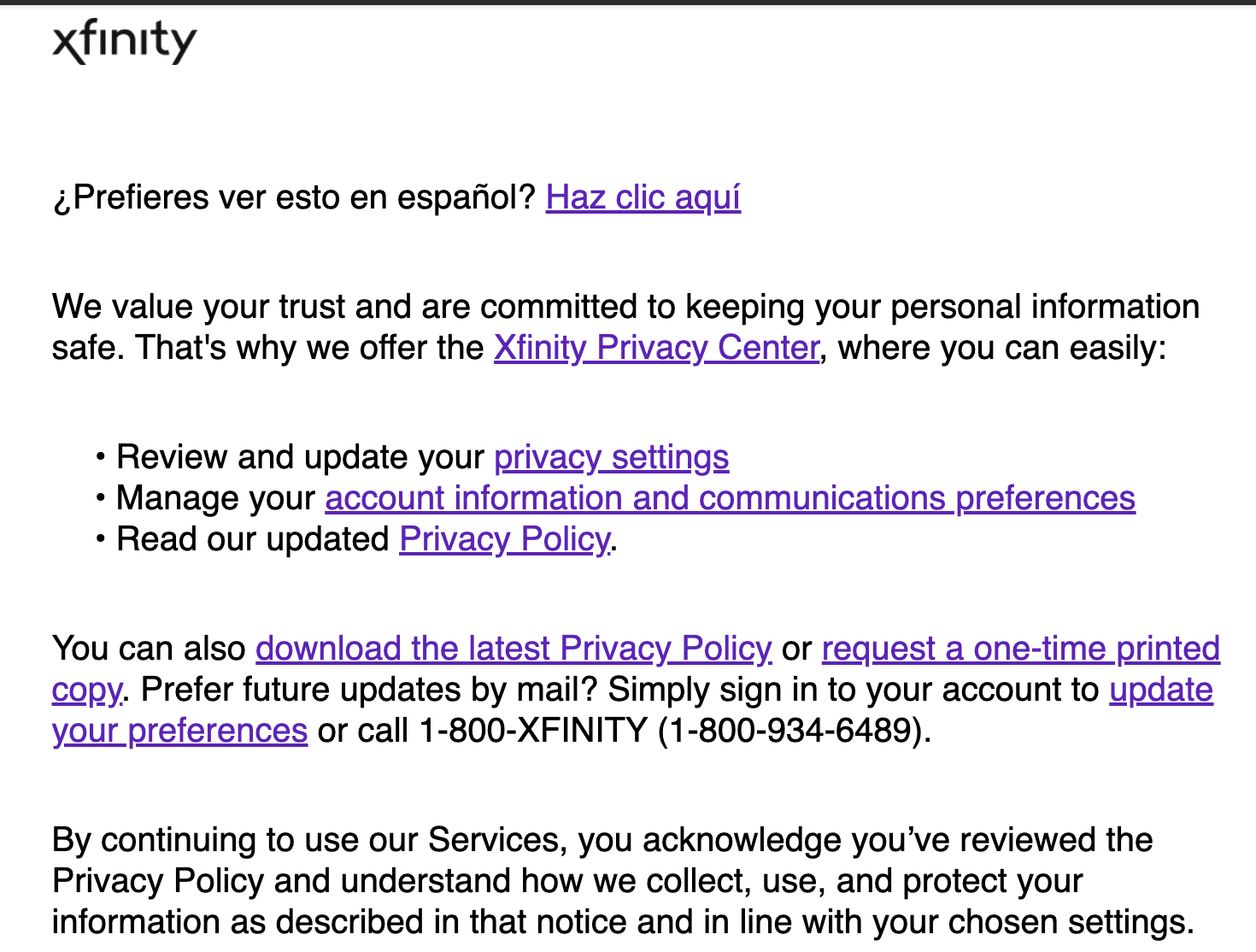The image size is (1256, 952).
Task: Follow the 'privacy settings' link
Action: coord(611,457)
